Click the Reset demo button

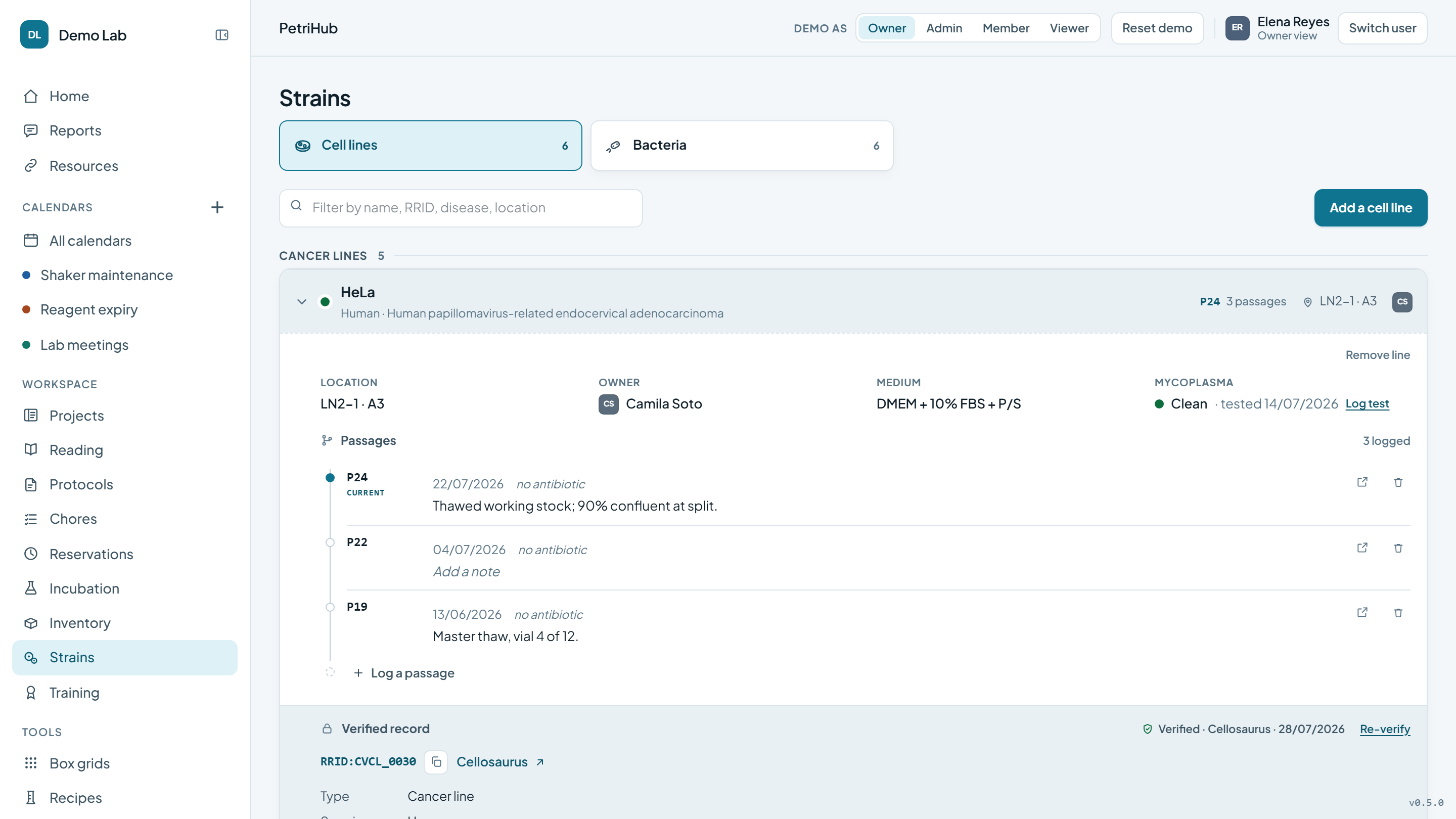pos(1157,28)
